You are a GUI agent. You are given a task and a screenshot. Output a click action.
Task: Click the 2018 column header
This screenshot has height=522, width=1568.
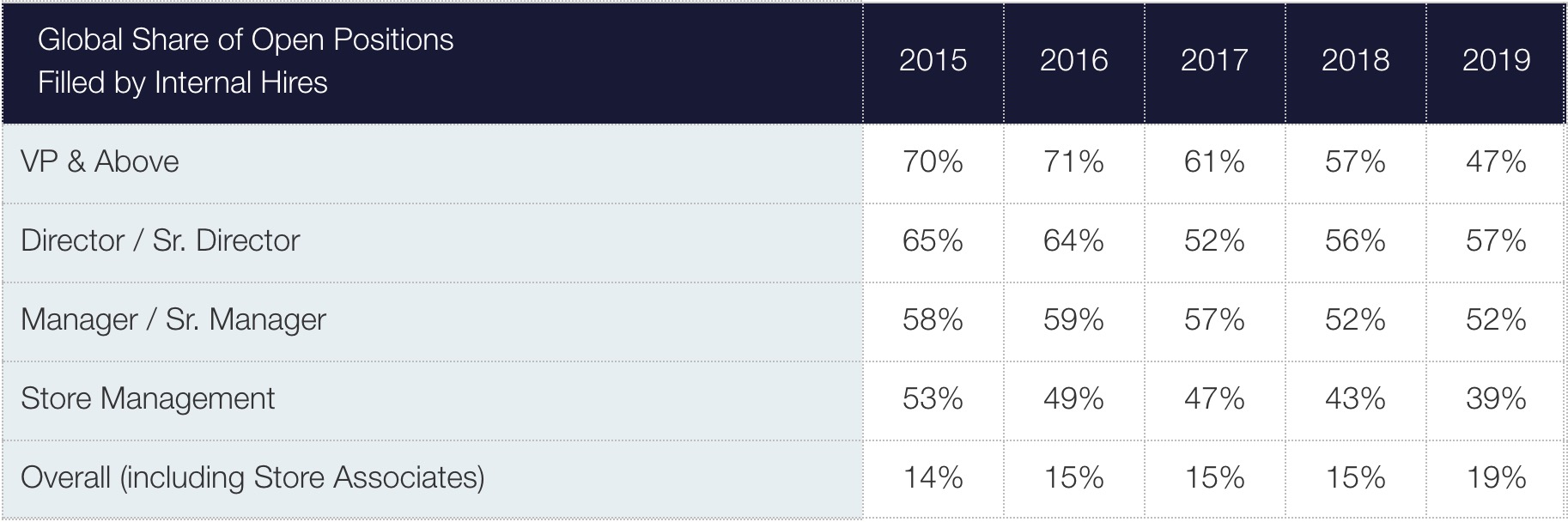point(1355,60)
